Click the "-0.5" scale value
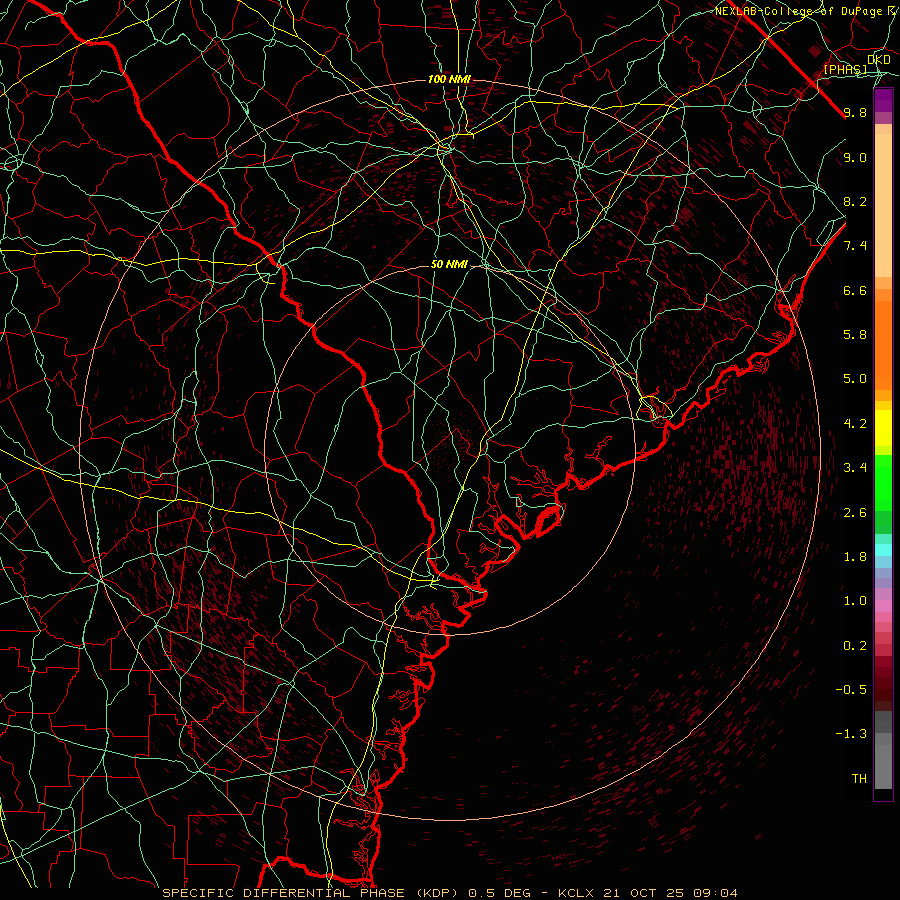 [x=851, y=690]
